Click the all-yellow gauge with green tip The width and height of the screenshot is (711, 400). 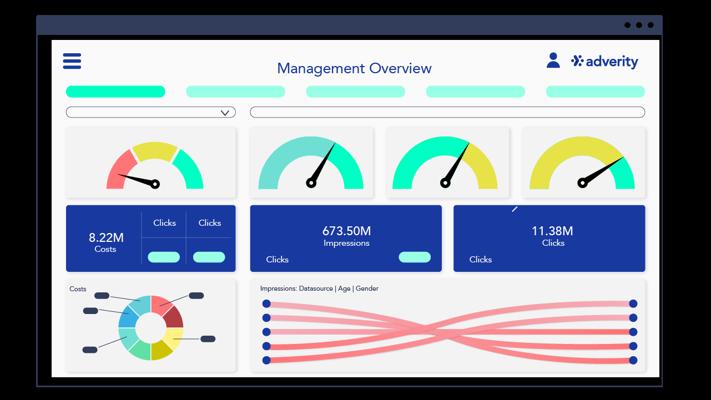click(x=582, y=163)
